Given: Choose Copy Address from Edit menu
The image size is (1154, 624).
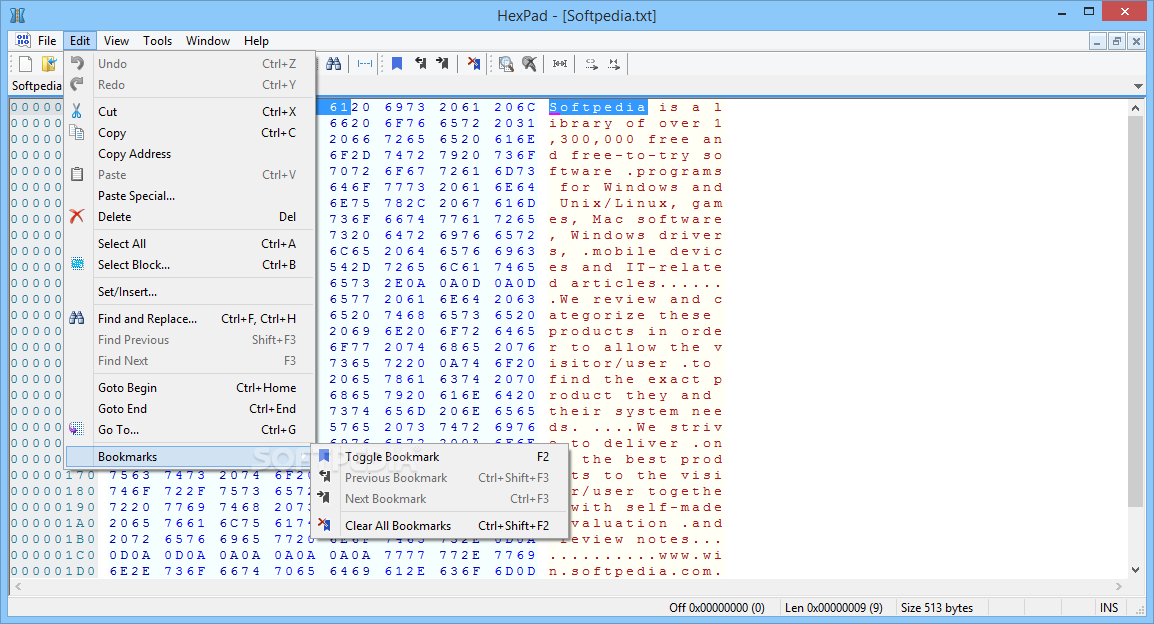Looking at the screenshot, I should 191,154.
